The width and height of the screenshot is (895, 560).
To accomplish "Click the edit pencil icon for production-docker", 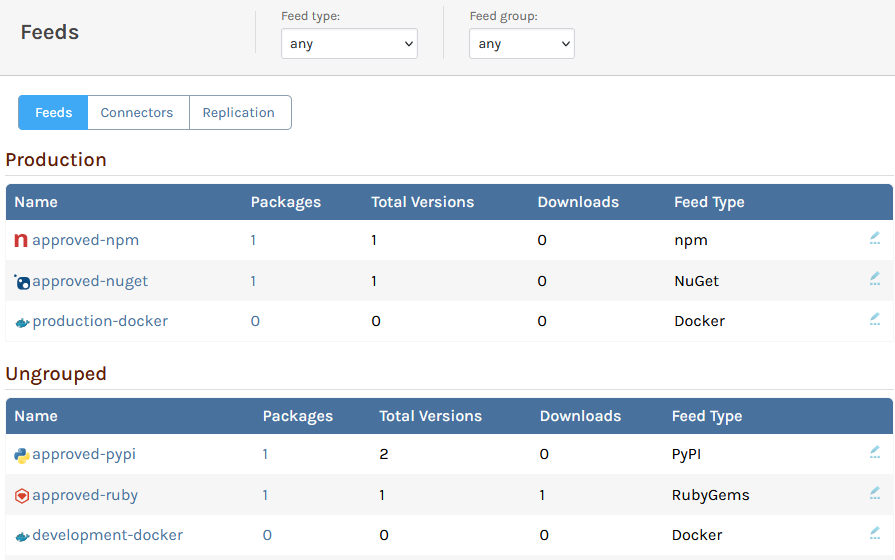I will 875,319.
